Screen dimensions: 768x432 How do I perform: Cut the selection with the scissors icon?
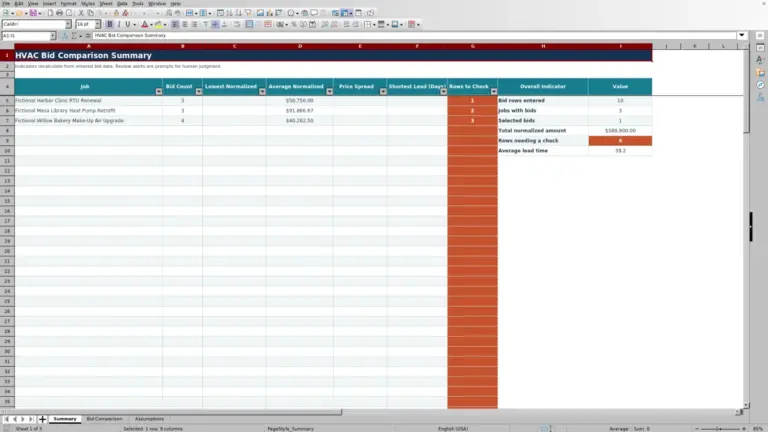click(81, 13)
